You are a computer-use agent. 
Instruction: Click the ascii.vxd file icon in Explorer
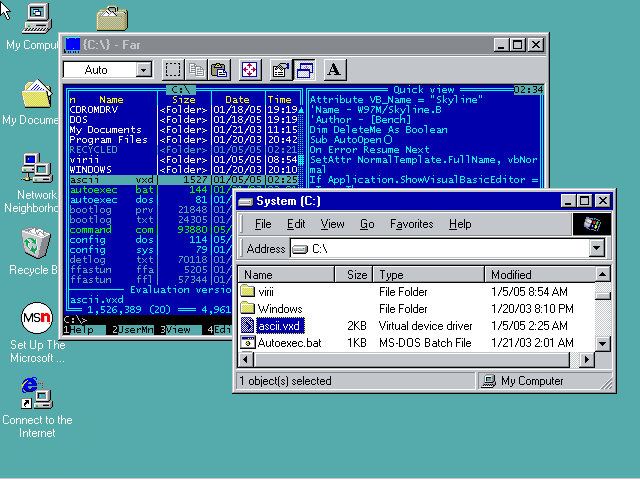point(247,325)
